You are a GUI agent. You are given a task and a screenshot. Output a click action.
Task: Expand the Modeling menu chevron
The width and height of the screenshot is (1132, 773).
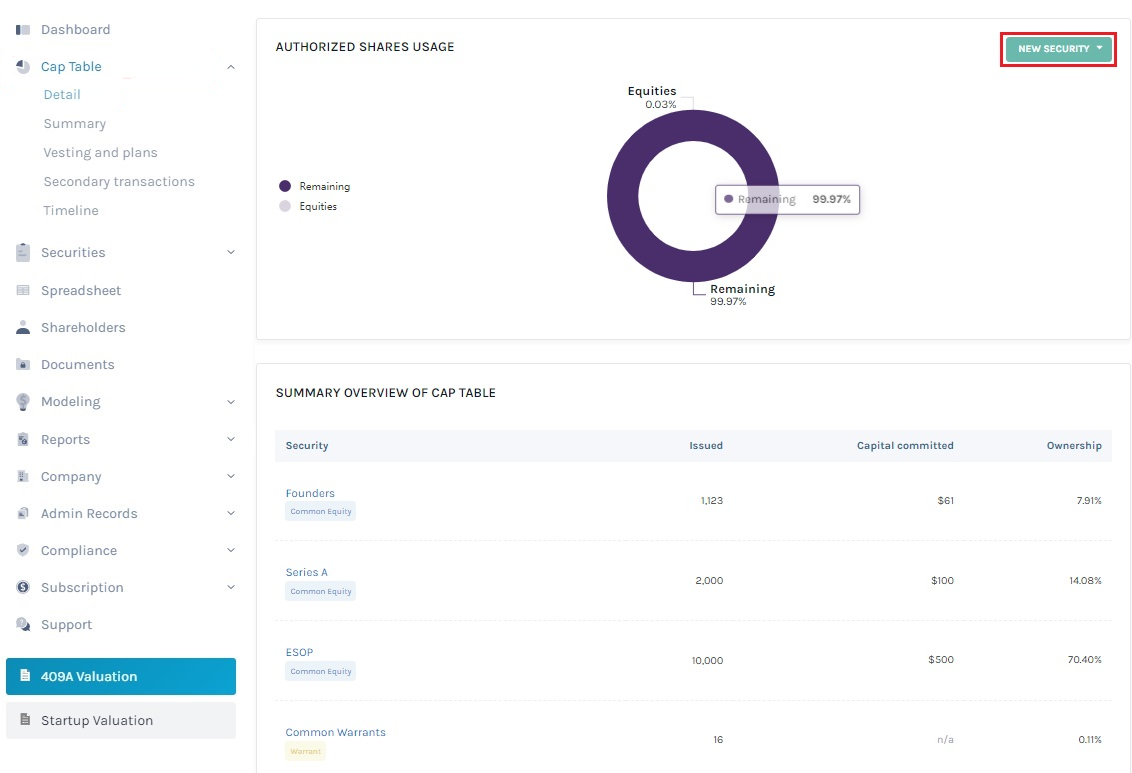pos(231,402)
